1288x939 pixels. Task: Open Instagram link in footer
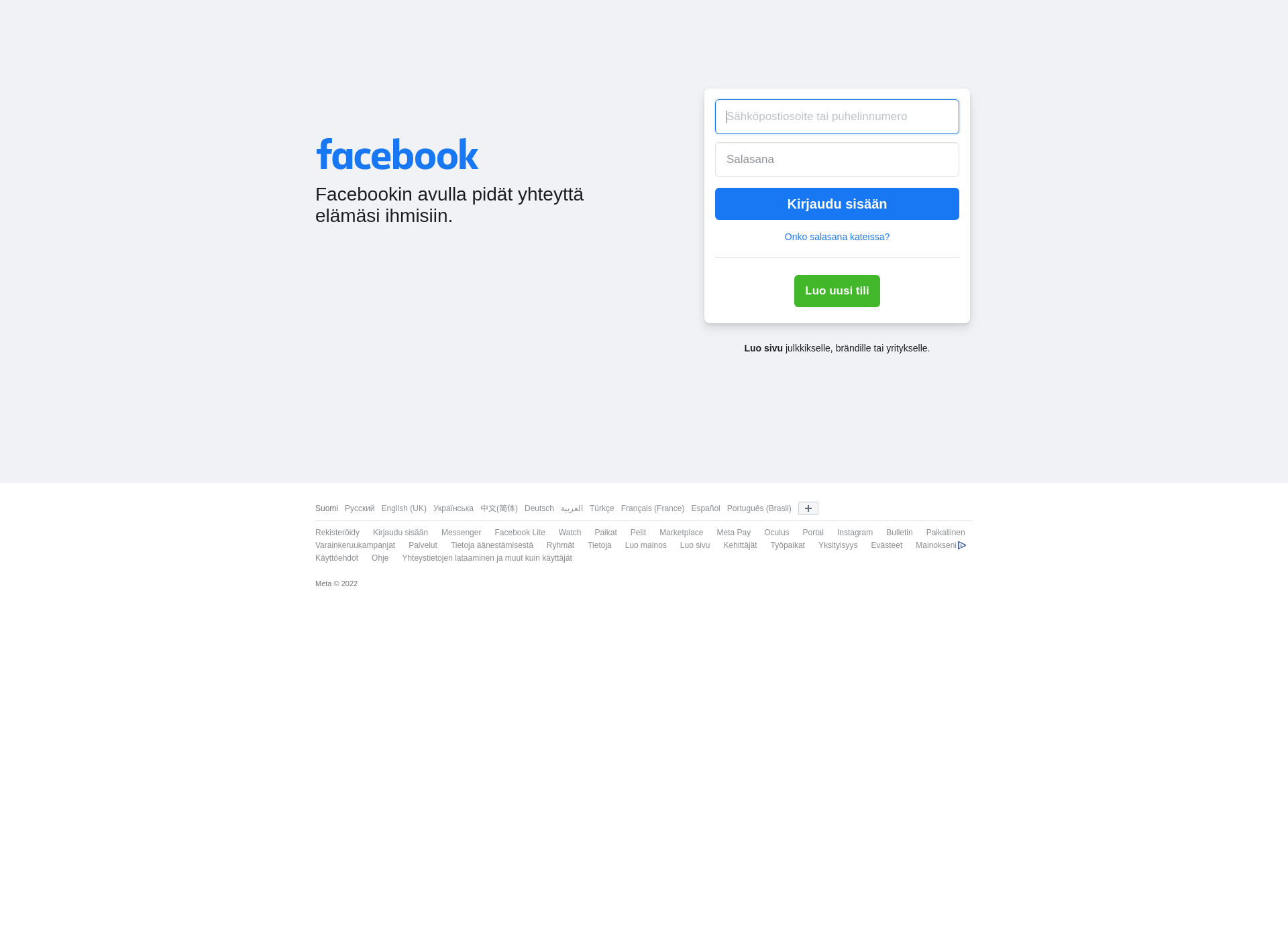click(854, 532)
